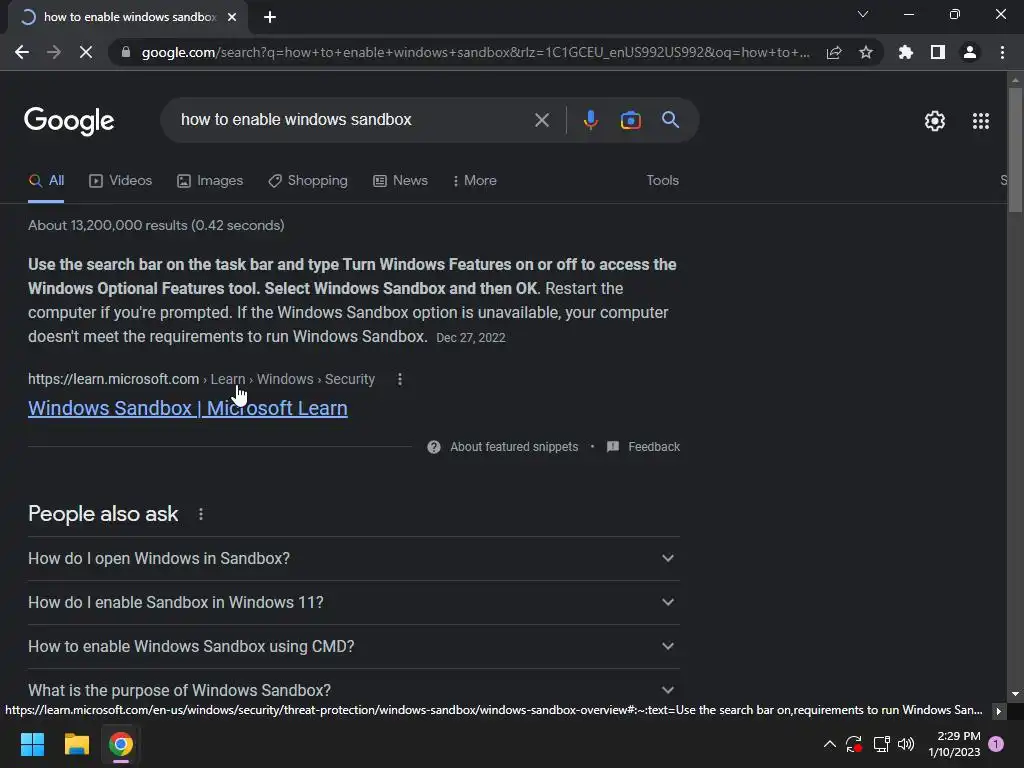1024x768 pixels.
Task: Click the 'Dec 27, 2022' snippet date
Action: tap(470, 338)
